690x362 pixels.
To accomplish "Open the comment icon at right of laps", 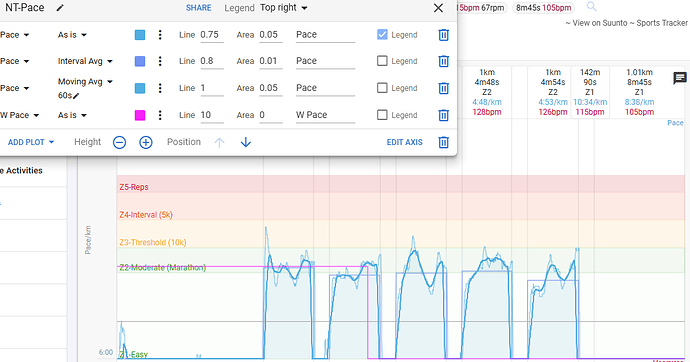I will tap(680, 78).
